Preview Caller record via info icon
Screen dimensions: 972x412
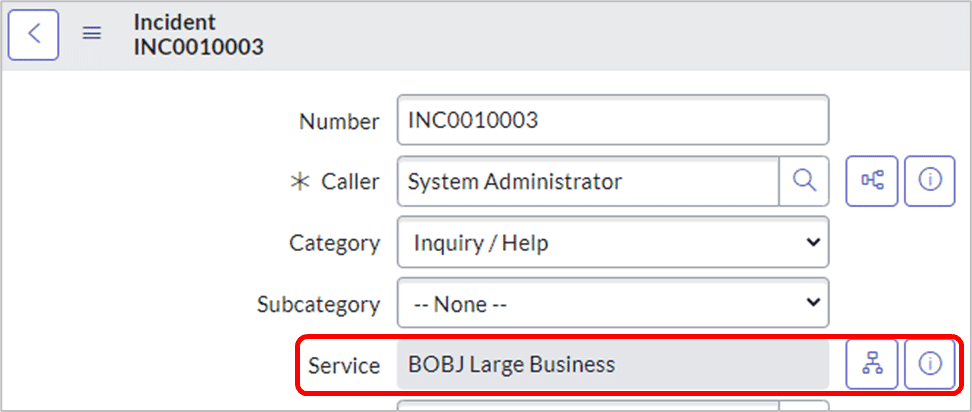coord(930,181)
